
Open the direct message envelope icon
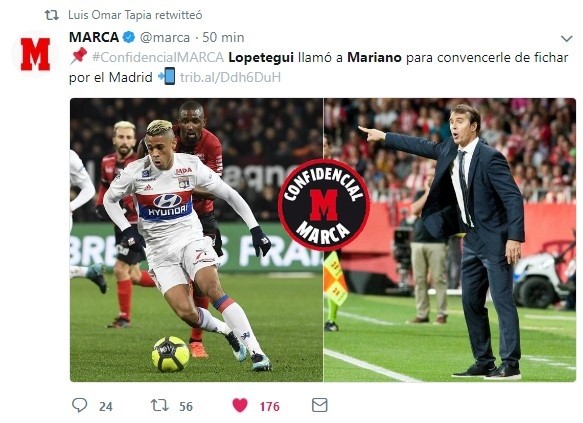pos(319,405)
